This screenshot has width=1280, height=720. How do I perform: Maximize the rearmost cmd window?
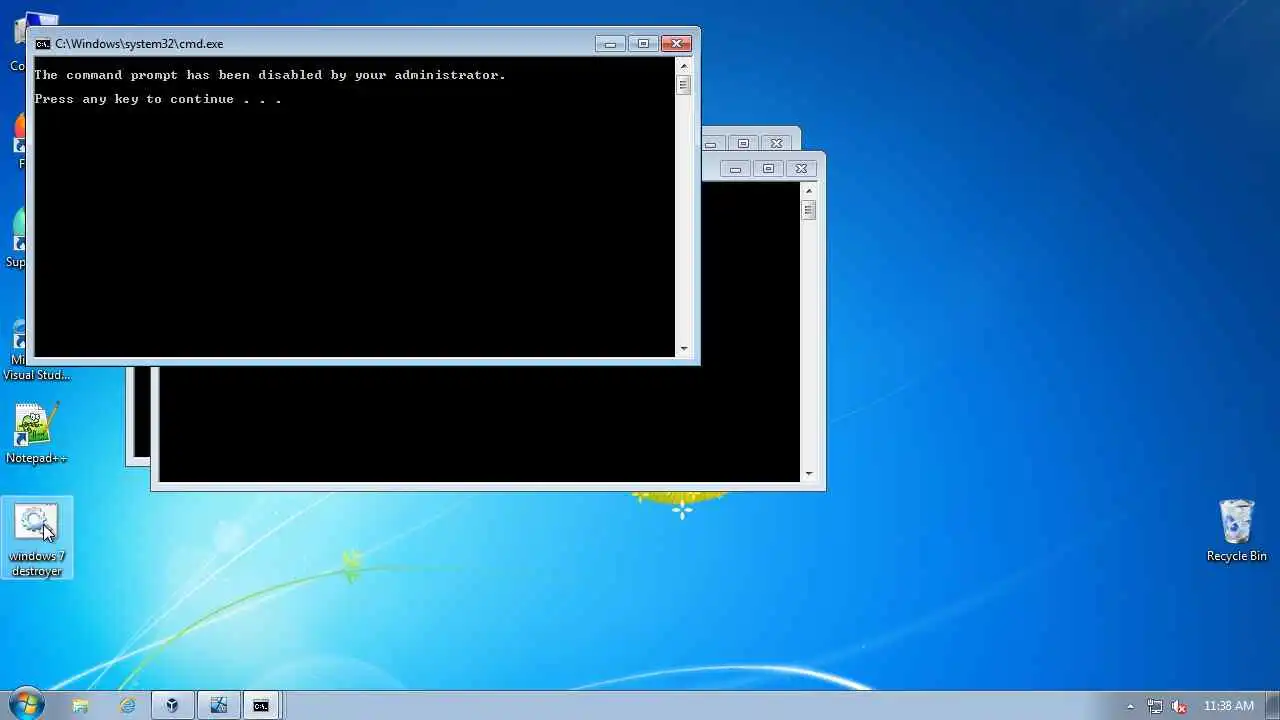pos(743,143)
